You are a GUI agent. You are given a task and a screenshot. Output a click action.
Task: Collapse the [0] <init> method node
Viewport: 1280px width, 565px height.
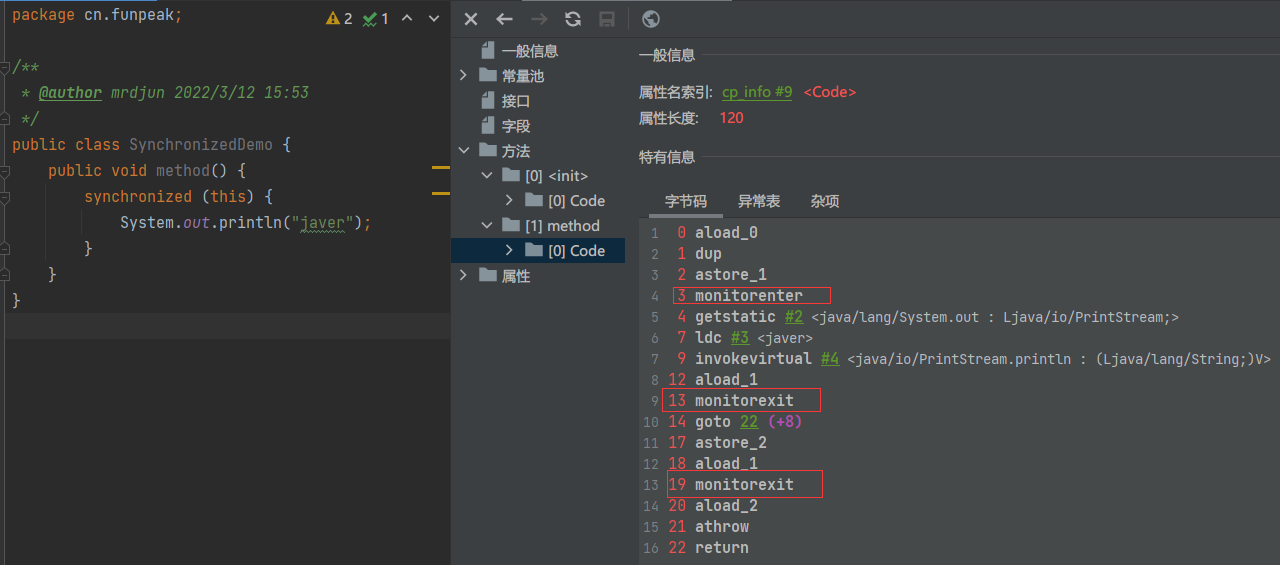pos(487,176)
